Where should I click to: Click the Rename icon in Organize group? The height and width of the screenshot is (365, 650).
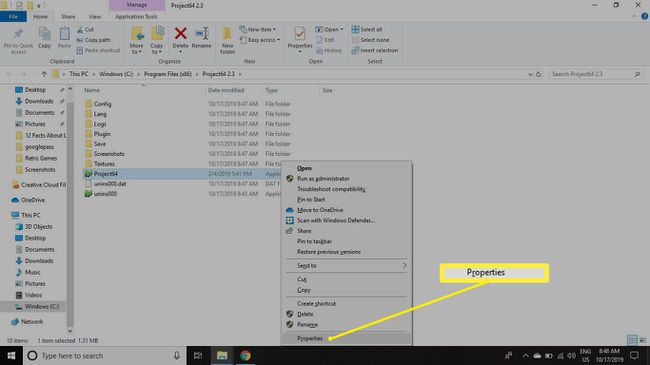[202, 34]
